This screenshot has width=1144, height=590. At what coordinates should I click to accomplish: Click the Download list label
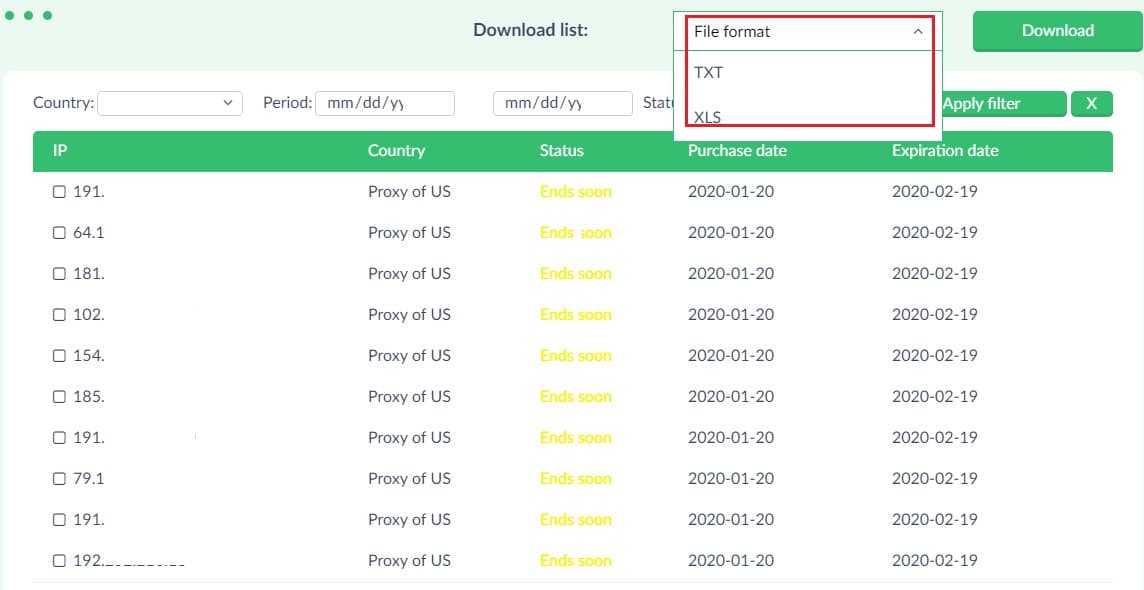pyautogui.click(x=530, y=30)
